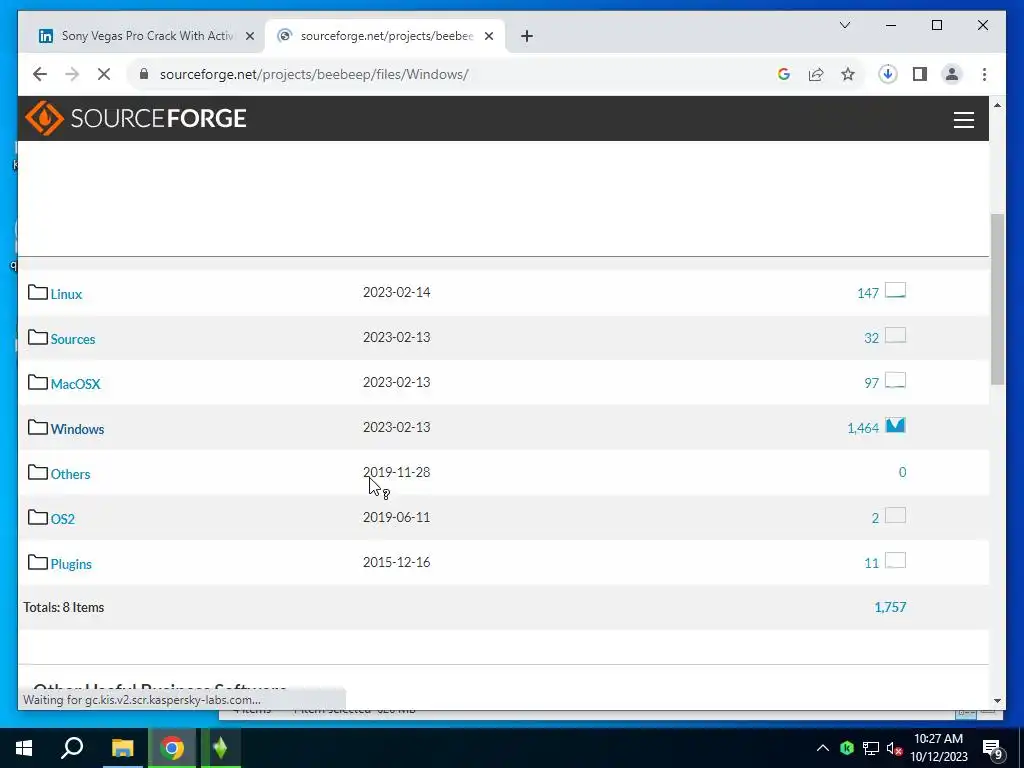This screenshot has height=768, width=1024.
Task: Click the Google icon in address bar
Action: 784,74
